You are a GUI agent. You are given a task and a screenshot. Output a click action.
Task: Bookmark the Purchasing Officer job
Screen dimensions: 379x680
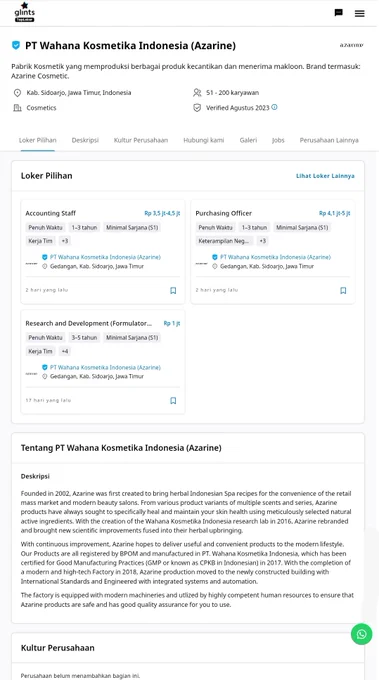coord(343,291)
